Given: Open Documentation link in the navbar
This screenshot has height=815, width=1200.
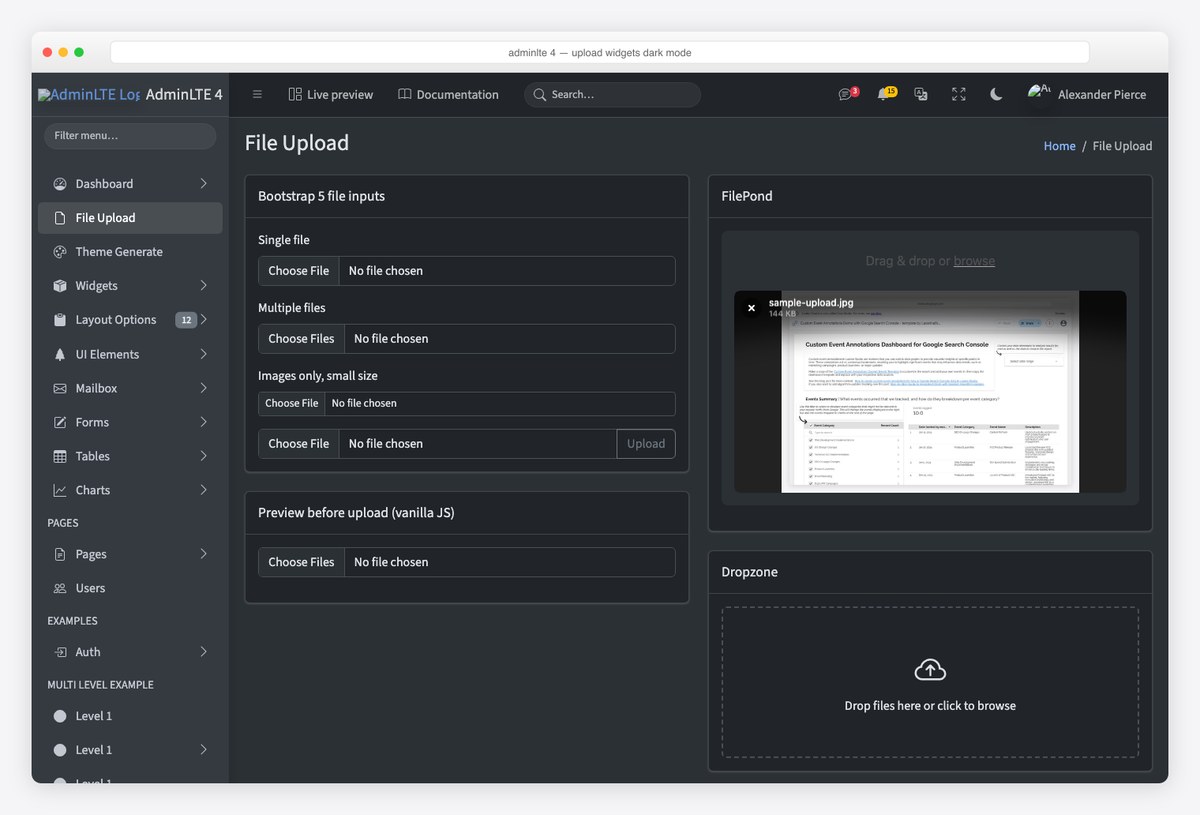Looking at the screenshot, I should 448,94.
